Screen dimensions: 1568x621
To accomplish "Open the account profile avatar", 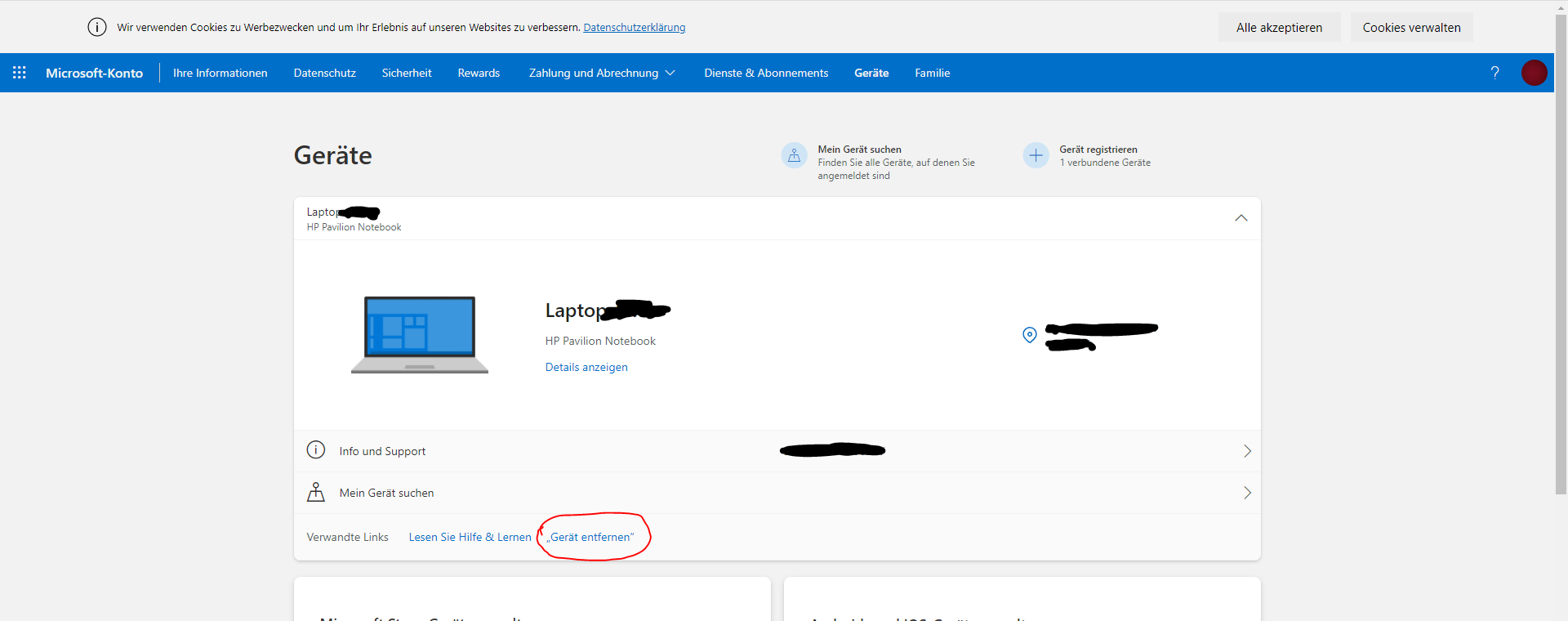I will 1534,73.
